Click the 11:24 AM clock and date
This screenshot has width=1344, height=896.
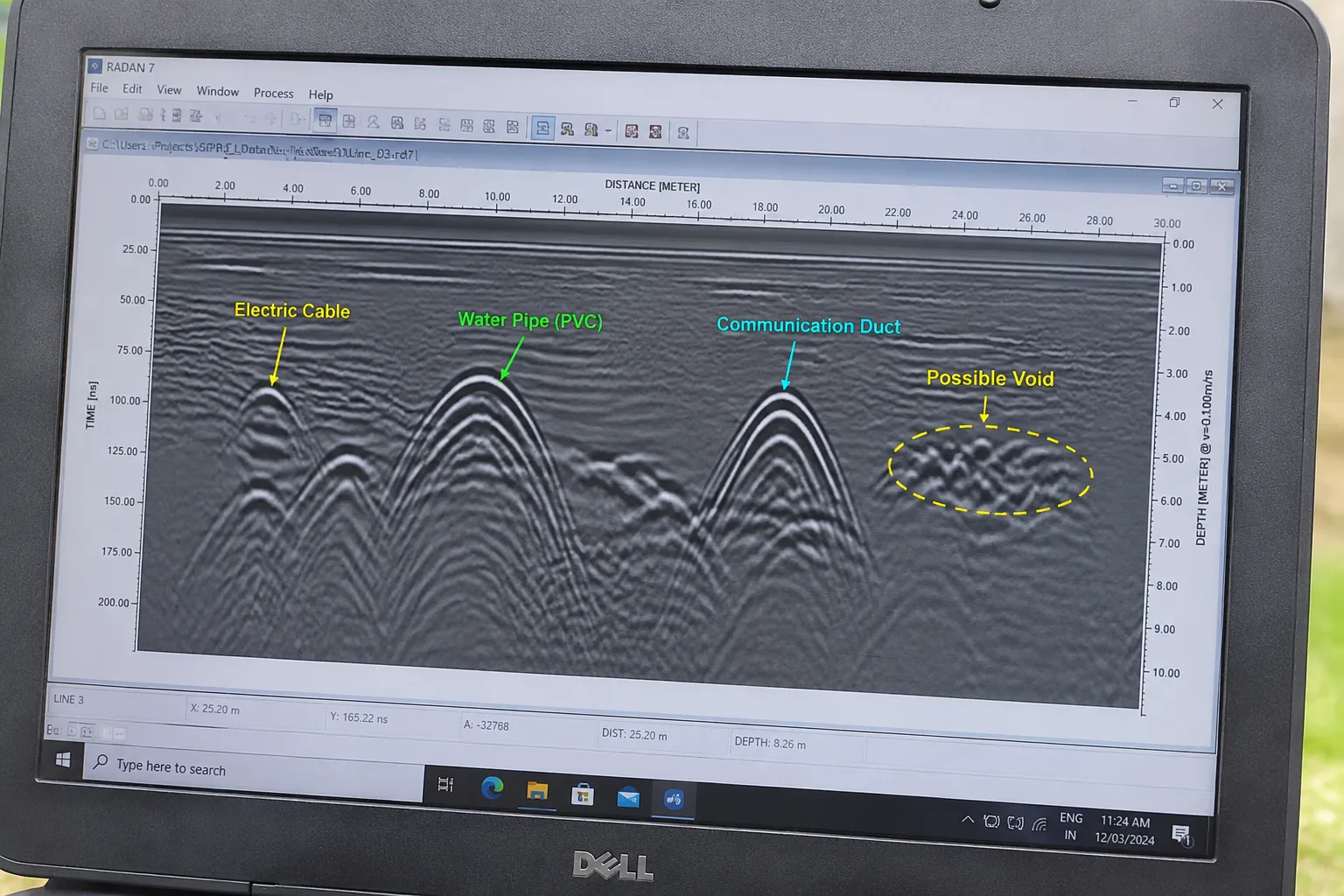(x=1124, y=829)
